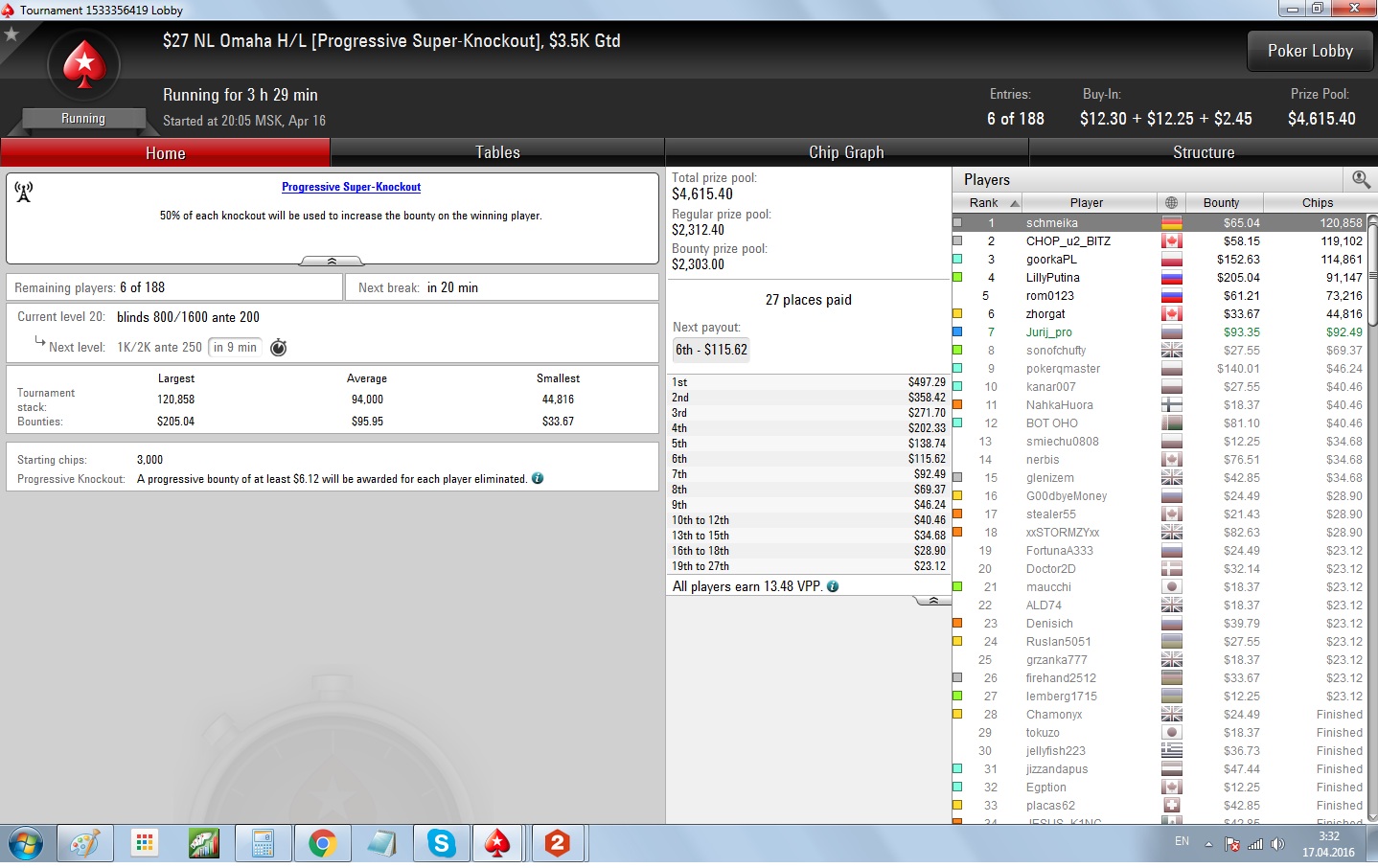Open the Structure tab
The width and height of the screenshot is (1378, 868).
point(1204,153)
